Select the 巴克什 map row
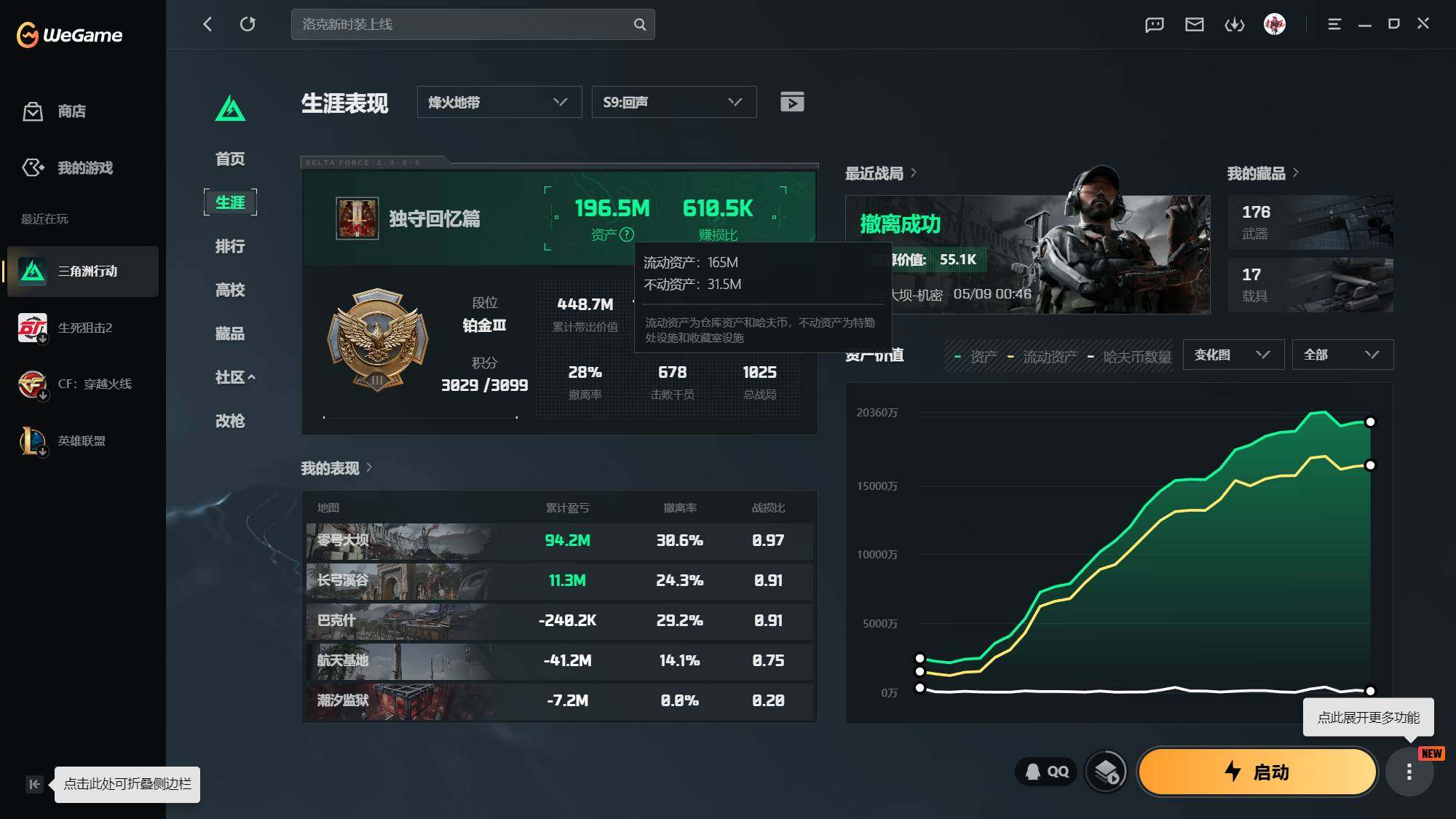This screenshot has width=1456, height=819. [559, 621]
